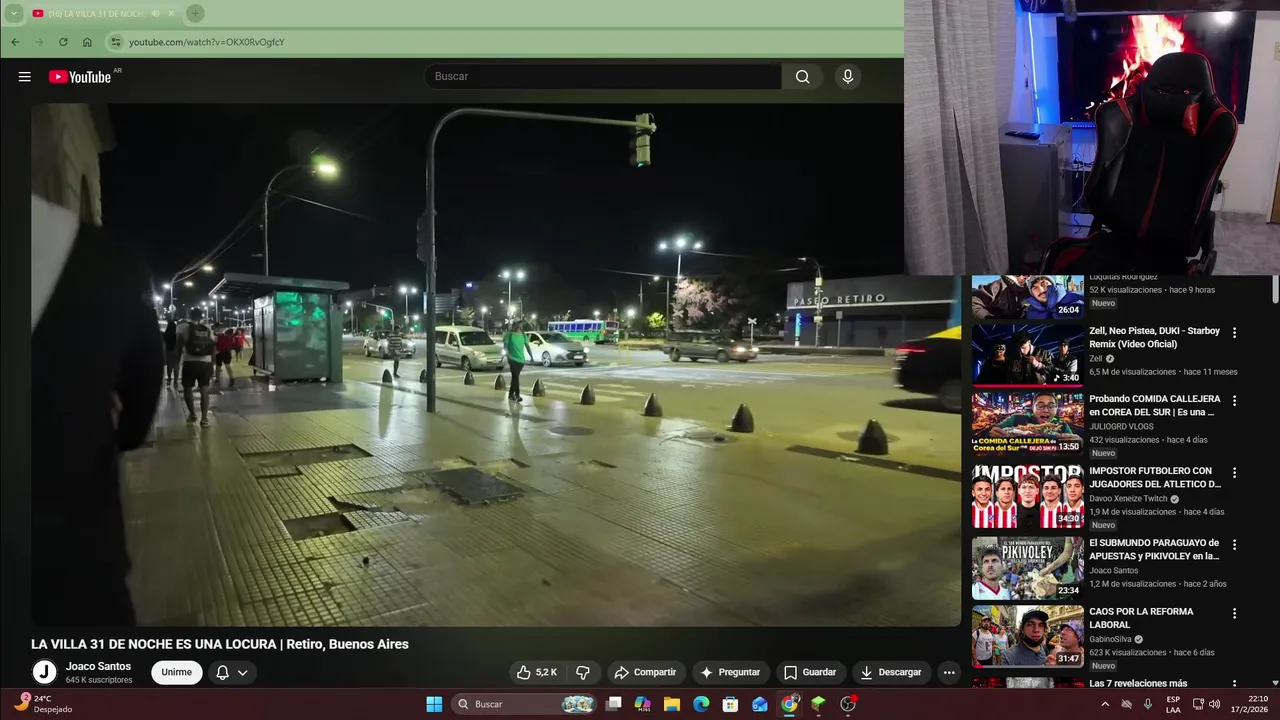Dislike the video with thumbs down

[x=583, y=672]
